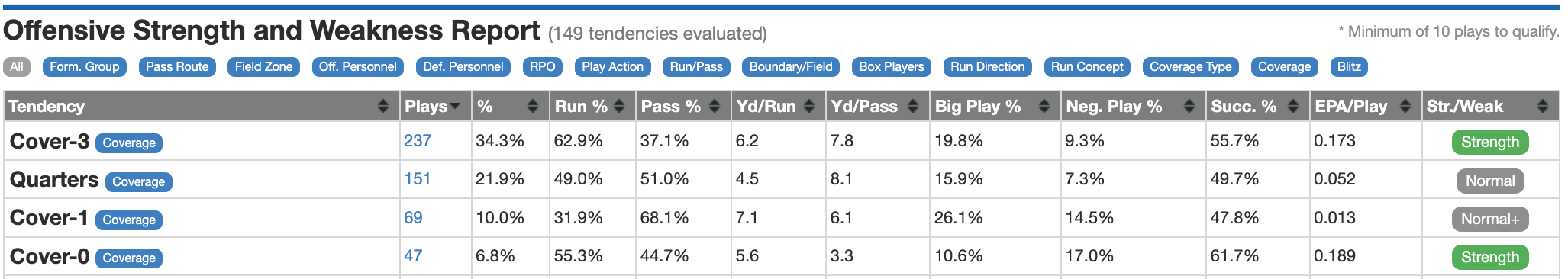Screen dimensions: 1568x279
Task: Click the Strength badge for Cover-0
Action: click(1490, 258)
